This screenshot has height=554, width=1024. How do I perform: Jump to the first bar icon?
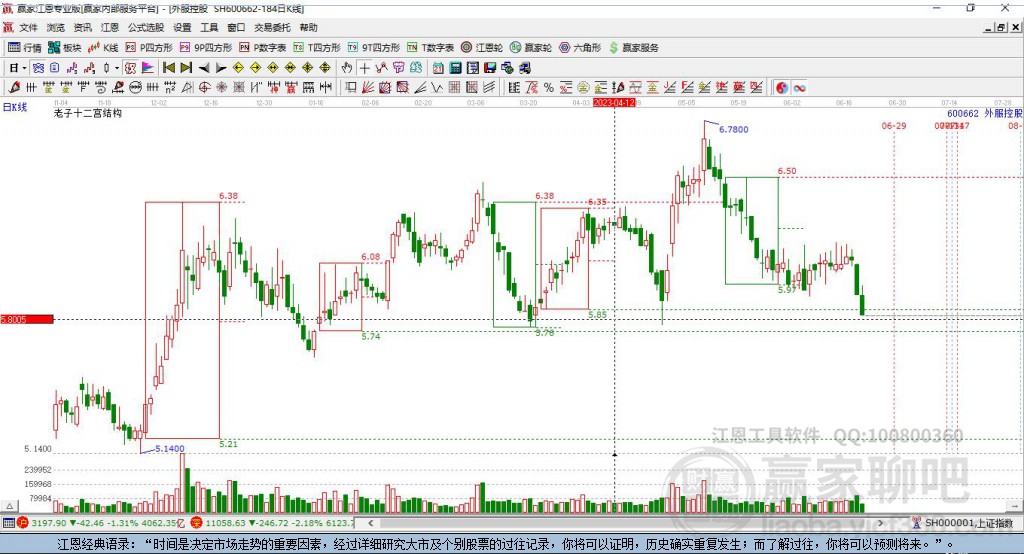click(168, 68)
